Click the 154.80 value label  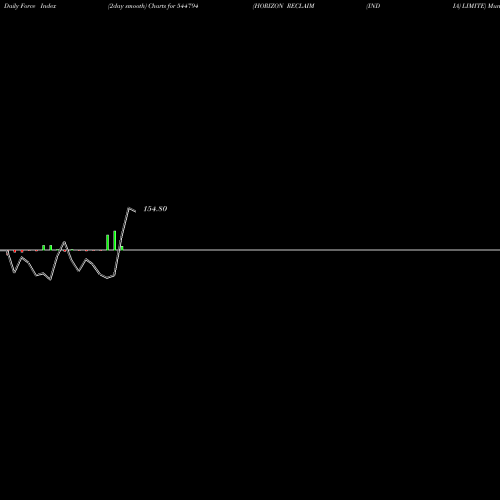pyautogui.click(x=155, y=209)
